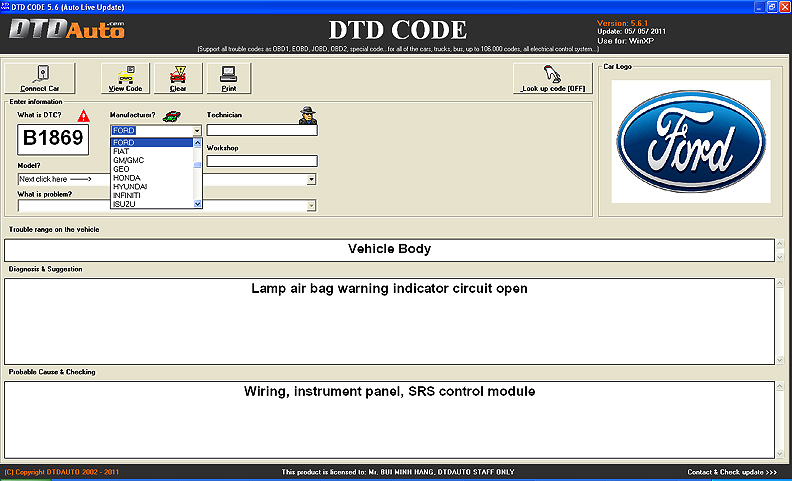Restore down the DTD CODE window
Viewport: 792px width, 481px height.
pos(772,7)
